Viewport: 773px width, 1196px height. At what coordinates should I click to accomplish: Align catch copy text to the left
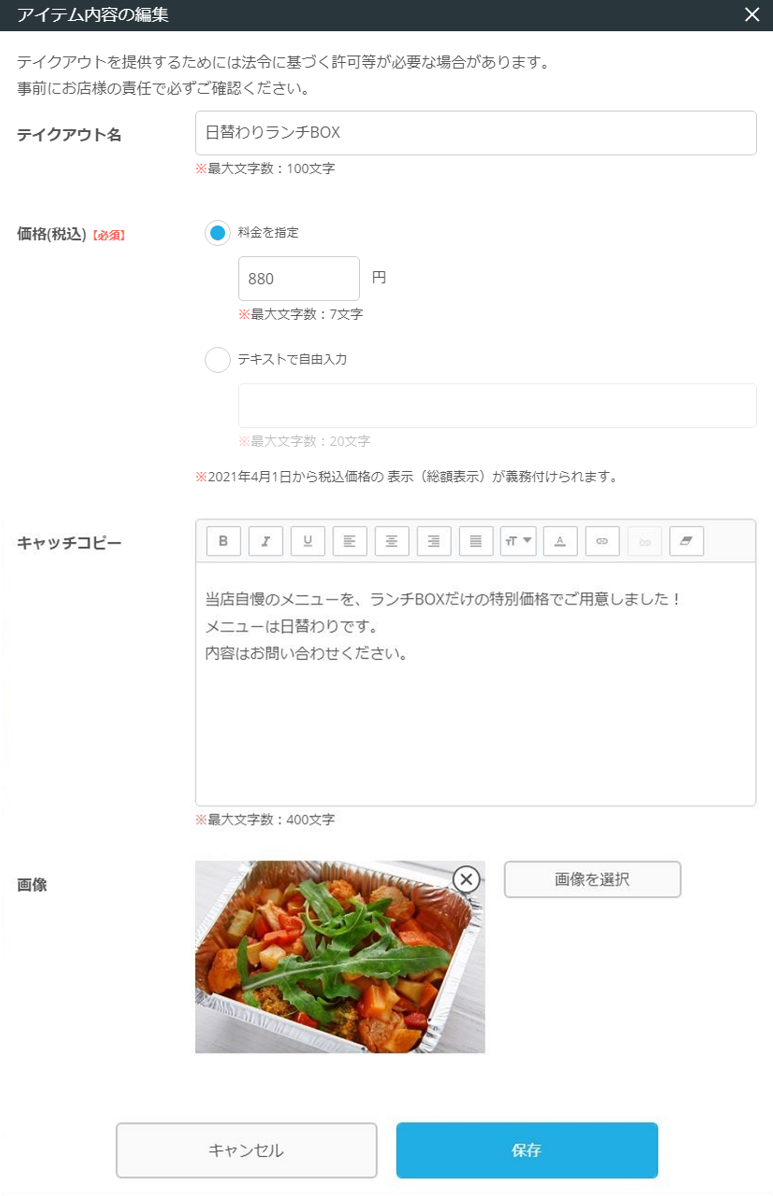click(349, 541)
